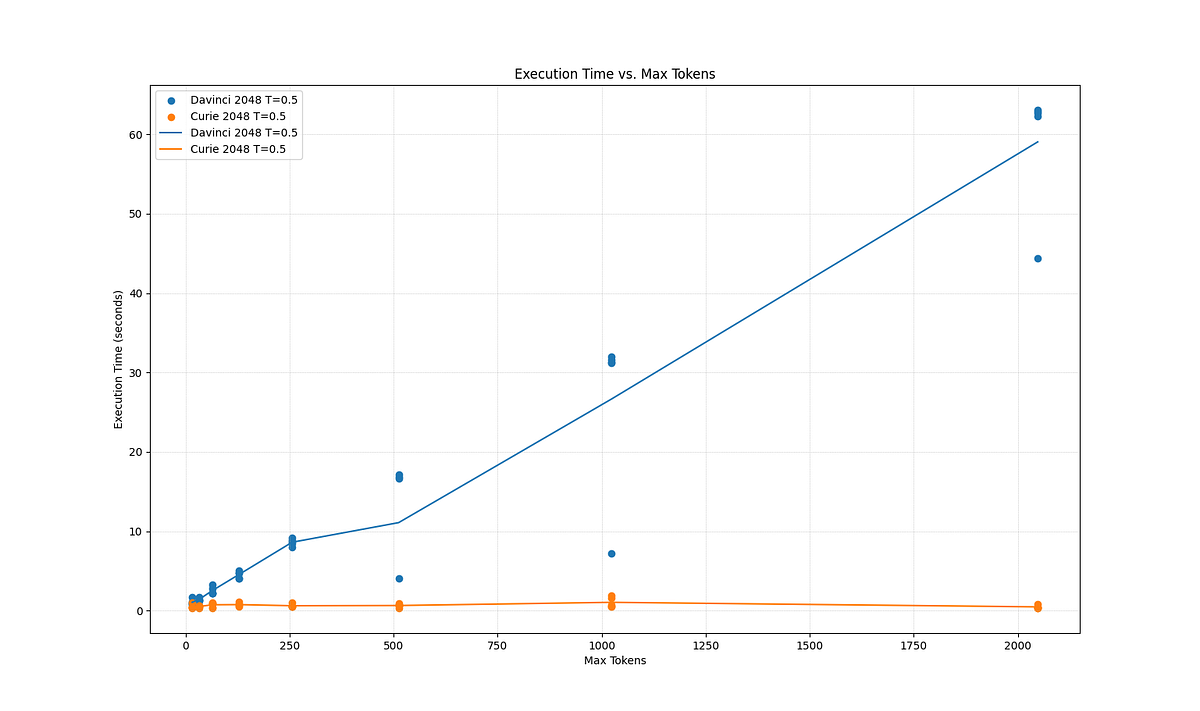Click the highest Davinci data point cluster

(x=1038, y=114)
